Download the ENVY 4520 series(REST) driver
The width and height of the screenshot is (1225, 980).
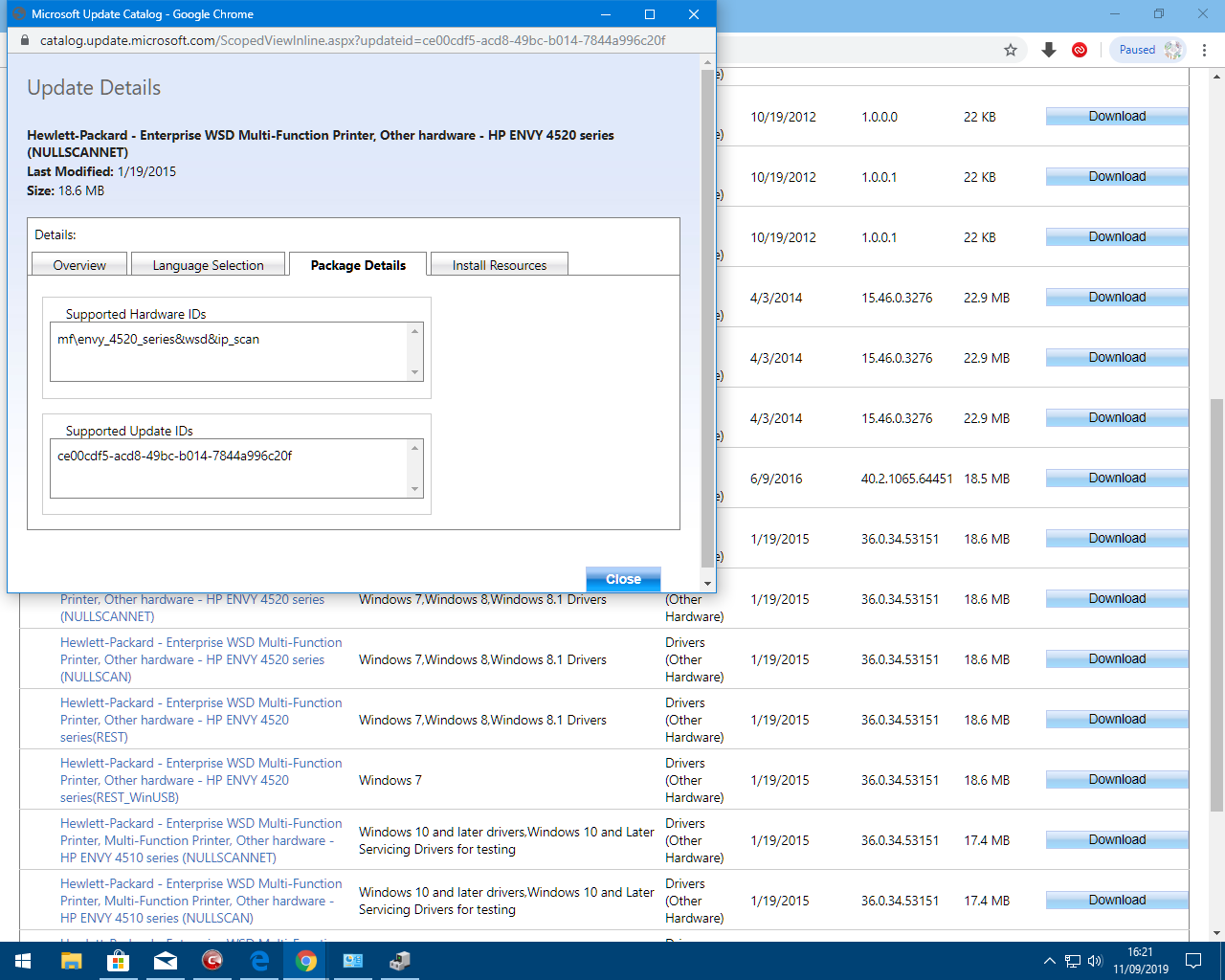click(x=1117, y=720)
